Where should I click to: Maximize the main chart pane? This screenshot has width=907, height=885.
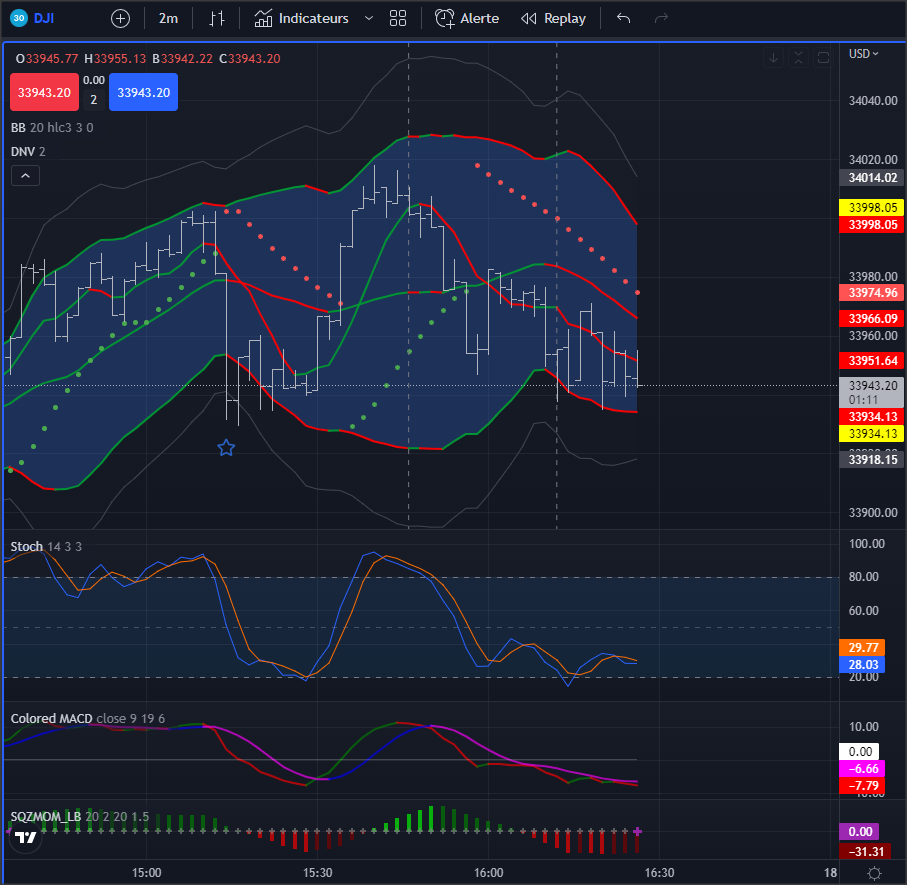point(823,57)
